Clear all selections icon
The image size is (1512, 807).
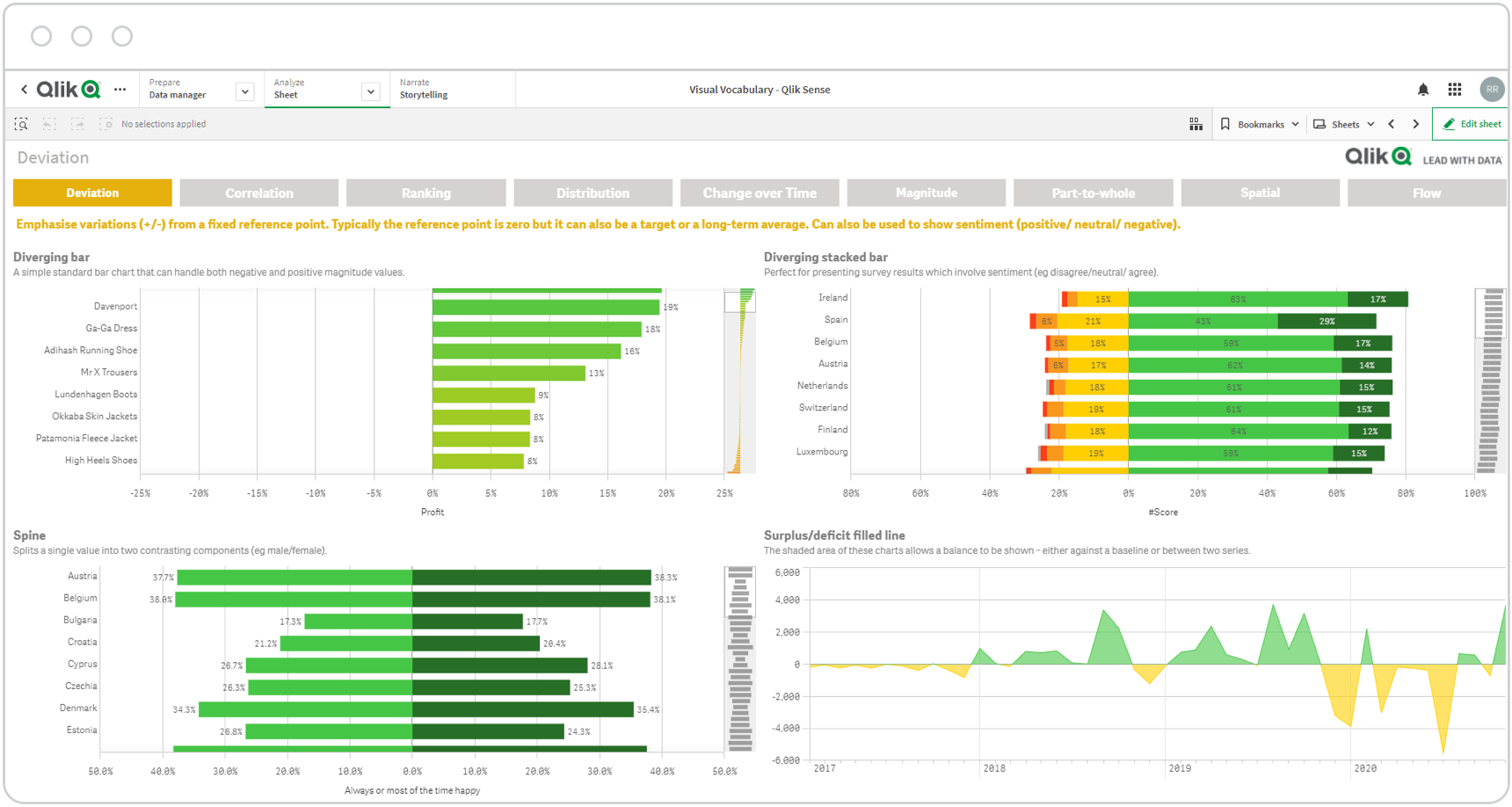click(105, 124)
